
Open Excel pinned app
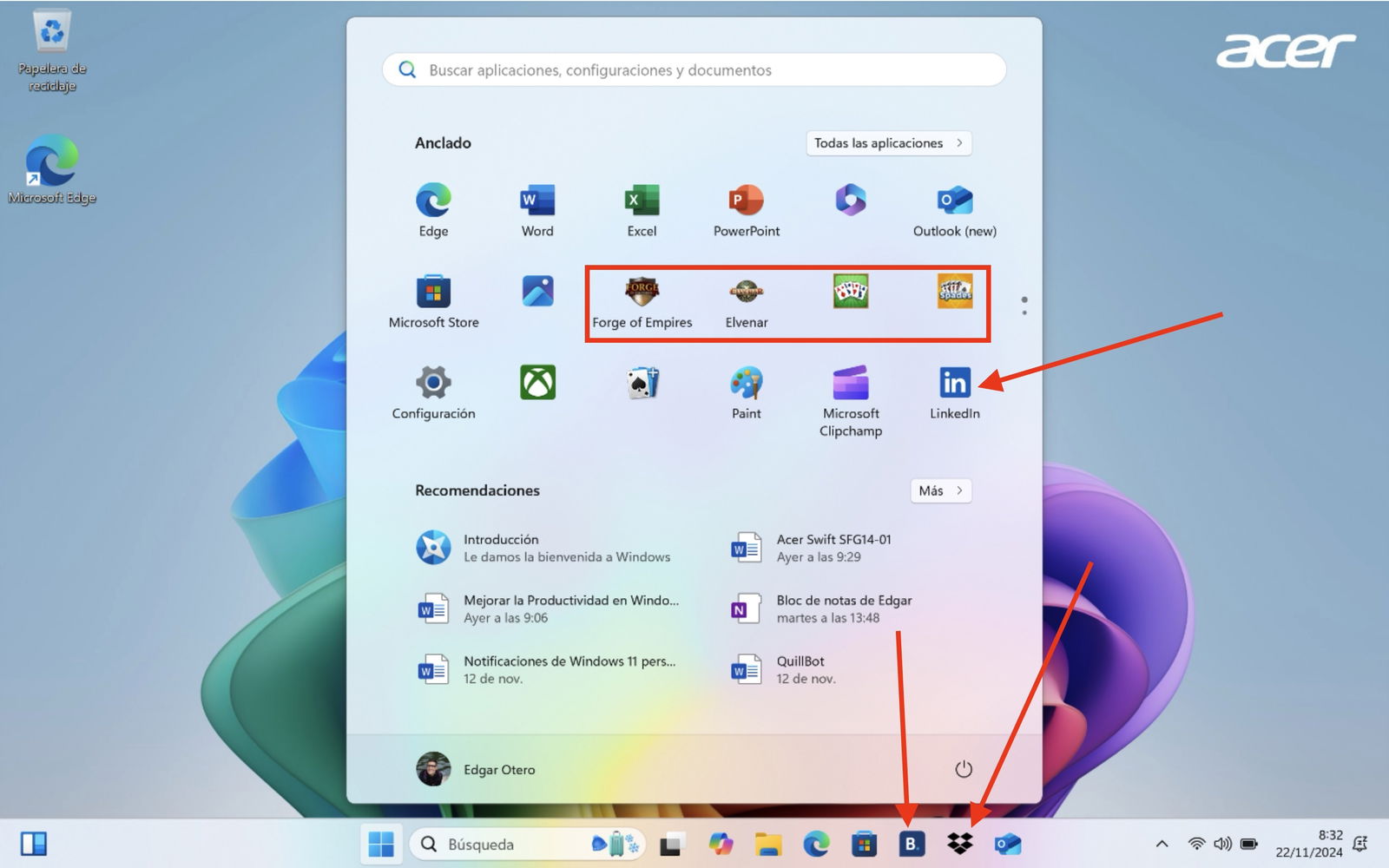642,211
